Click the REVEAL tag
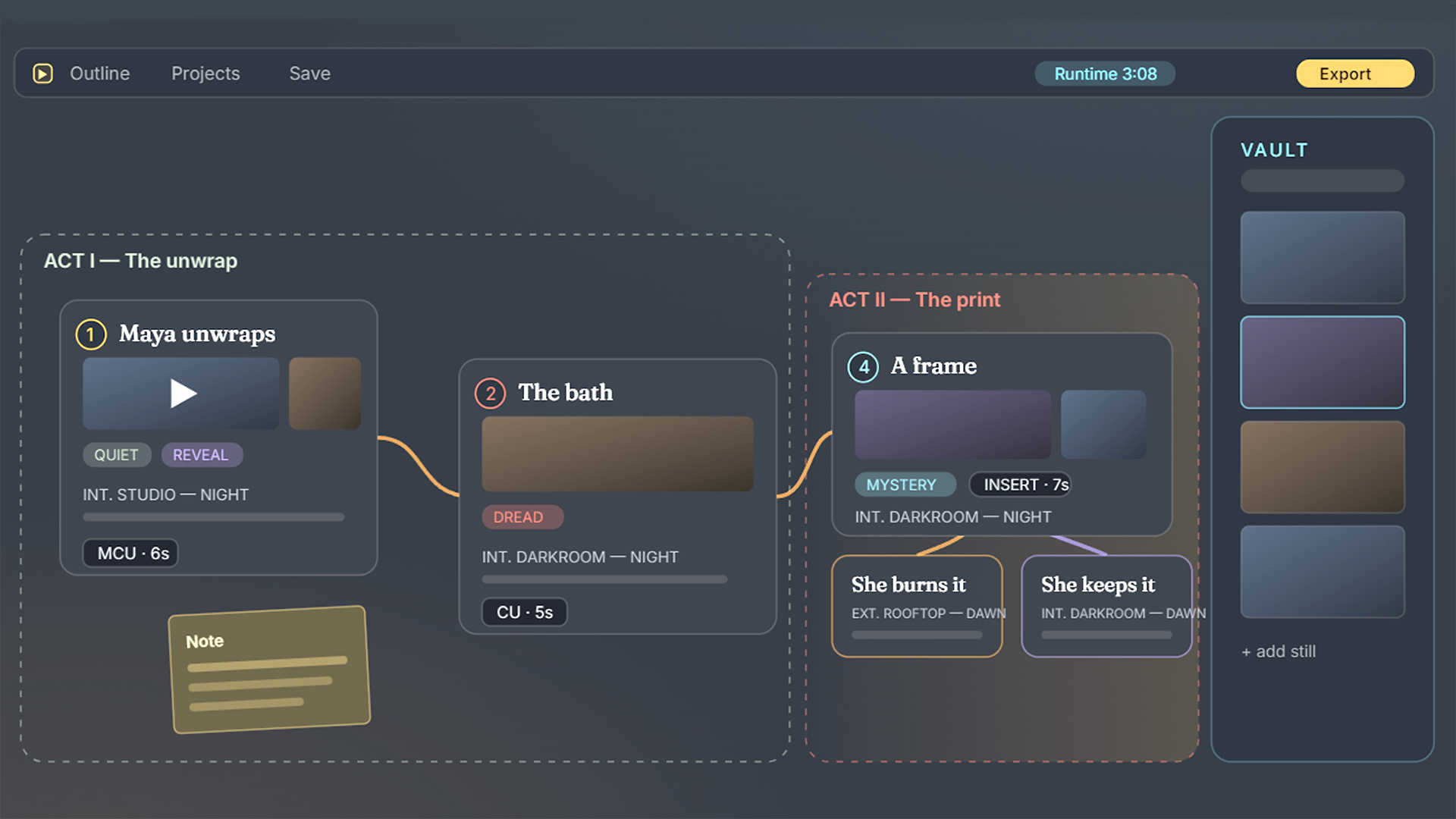The width and height of the screenshot is (1456, 819). pyautogui.click(x=201, y=455)
